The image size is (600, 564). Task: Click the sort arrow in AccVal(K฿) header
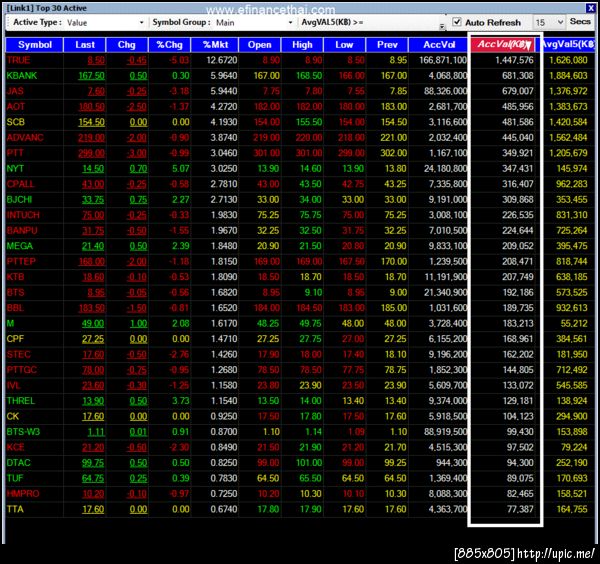pos(528,46)
